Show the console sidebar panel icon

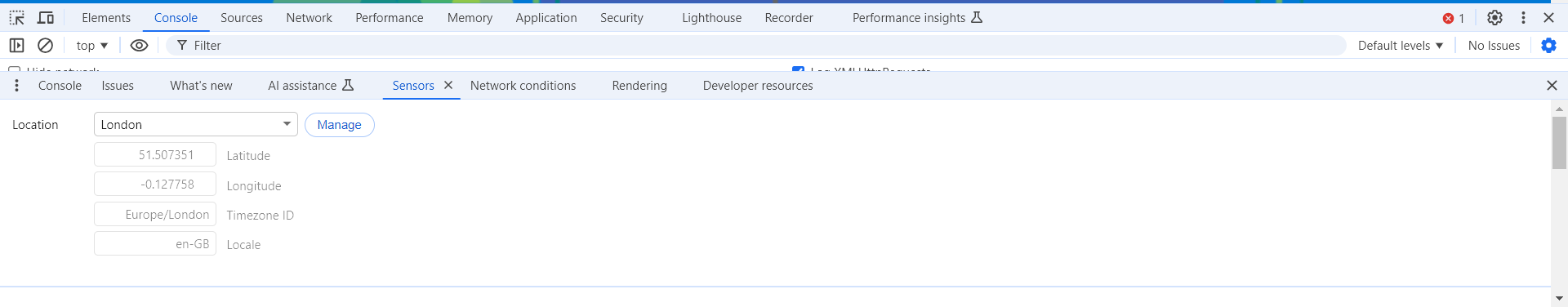(17, 46)
